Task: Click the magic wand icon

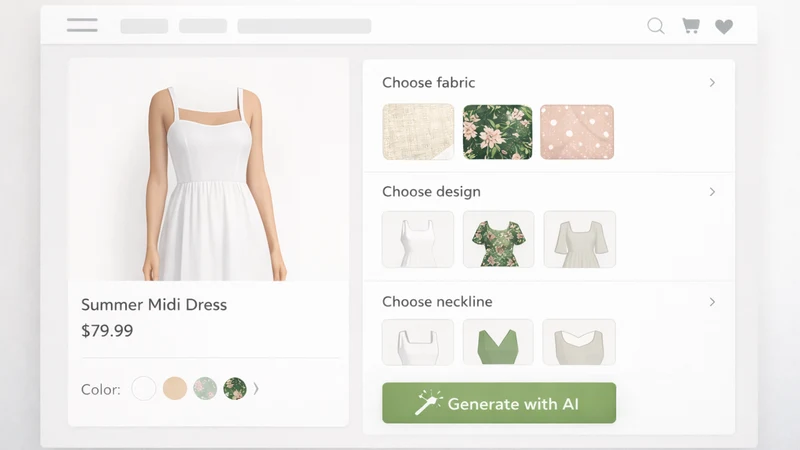Action: tap(428, 403)
